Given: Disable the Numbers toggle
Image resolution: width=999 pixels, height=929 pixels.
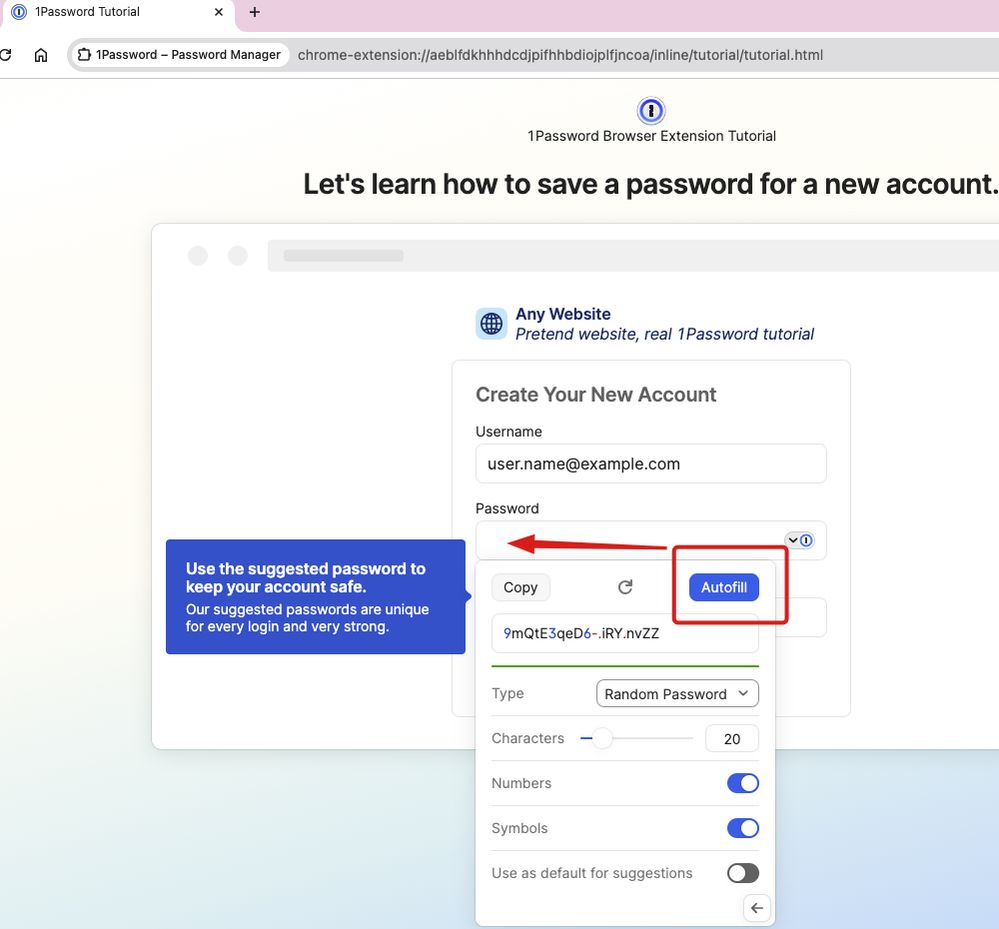Looking at the screenshot, I should [x=742, y=783].
